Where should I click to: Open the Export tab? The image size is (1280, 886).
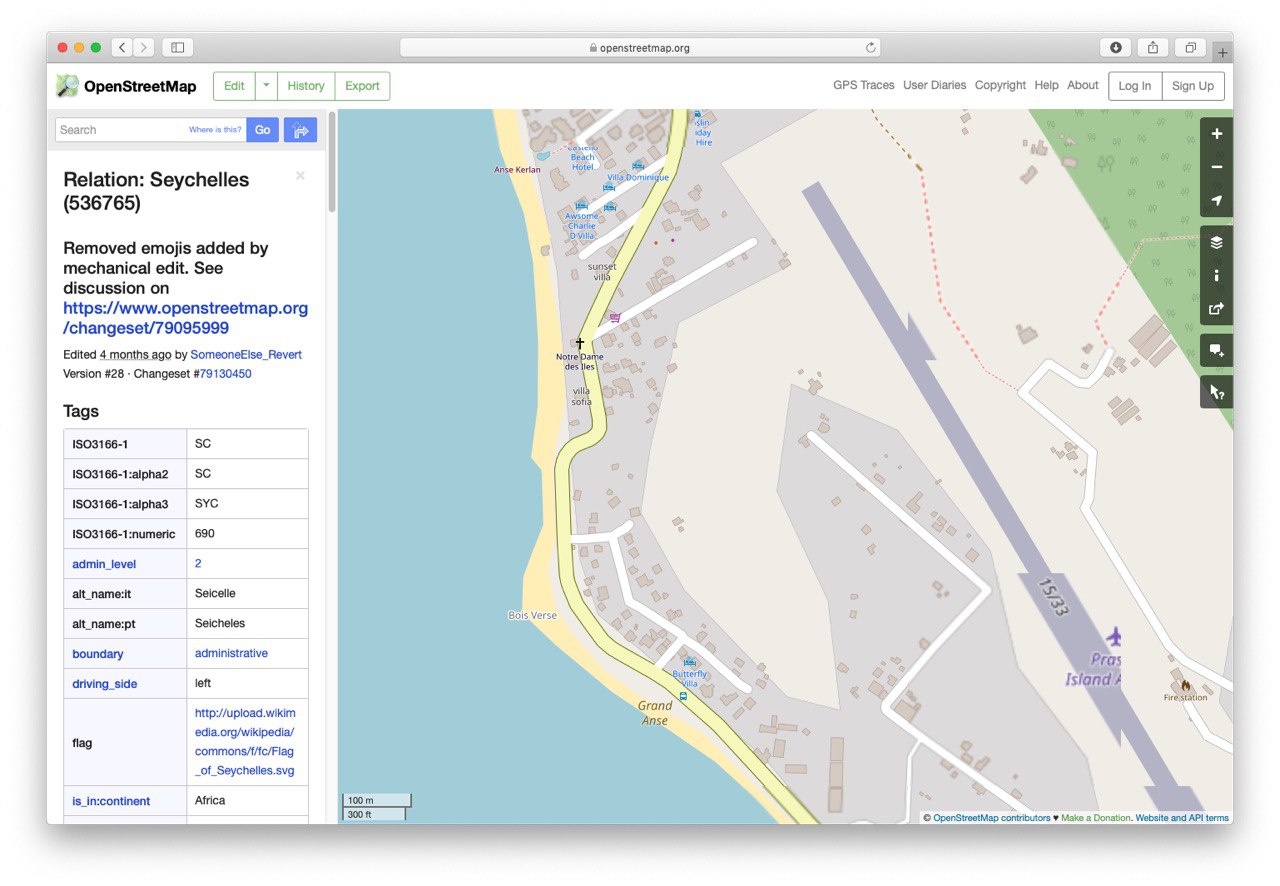[x=362, y=86]
